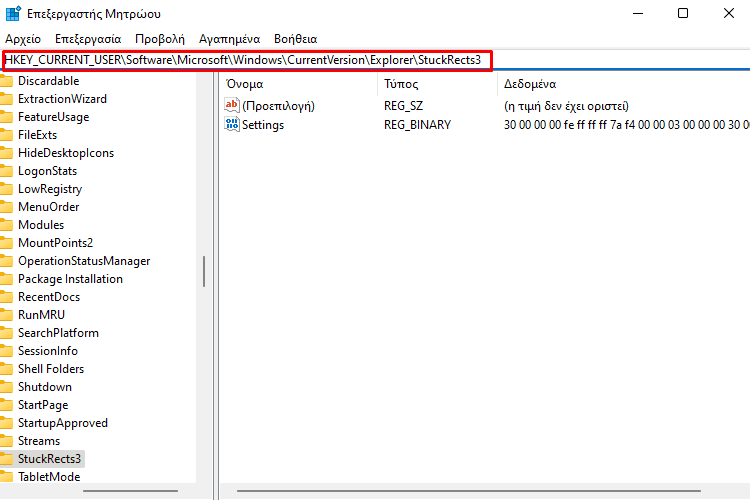The height and width of the screenshot is (500, 750).
Task: Select the Package Installation key
Action: coord(70,279)
